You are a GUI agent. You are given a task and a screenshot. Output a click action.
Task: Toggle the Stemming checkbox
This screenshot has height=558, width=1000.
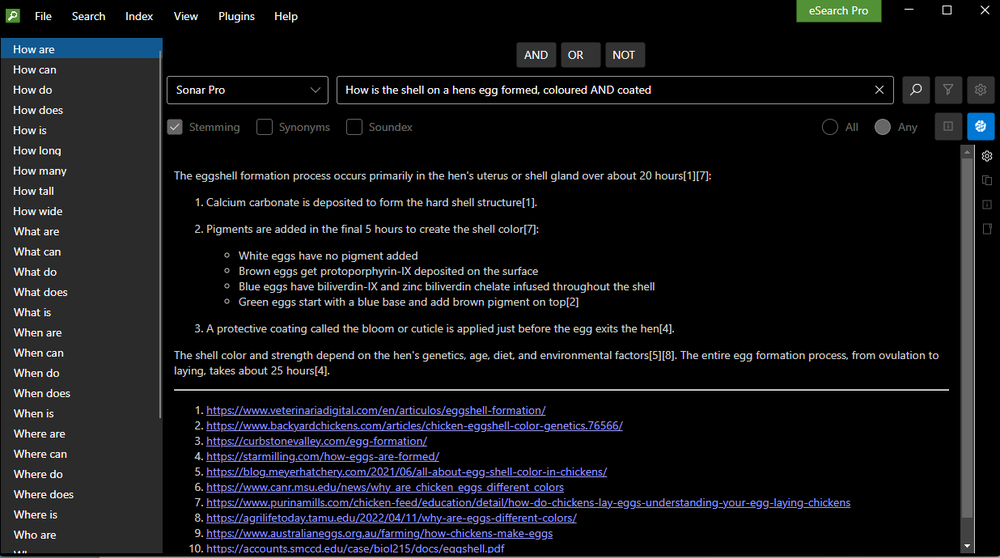pos(175,127)
